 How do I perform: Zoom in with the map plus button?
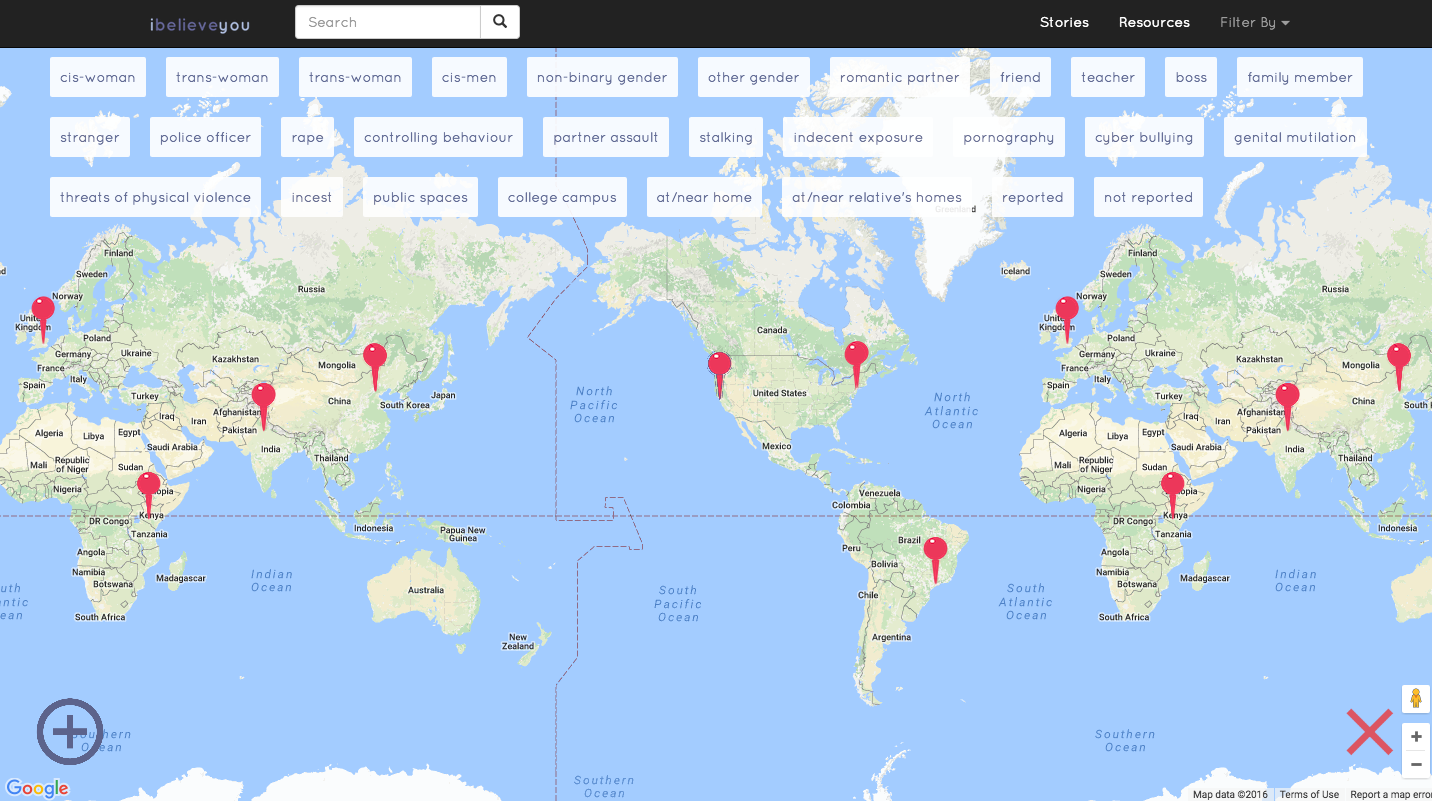click(1416, 737)
